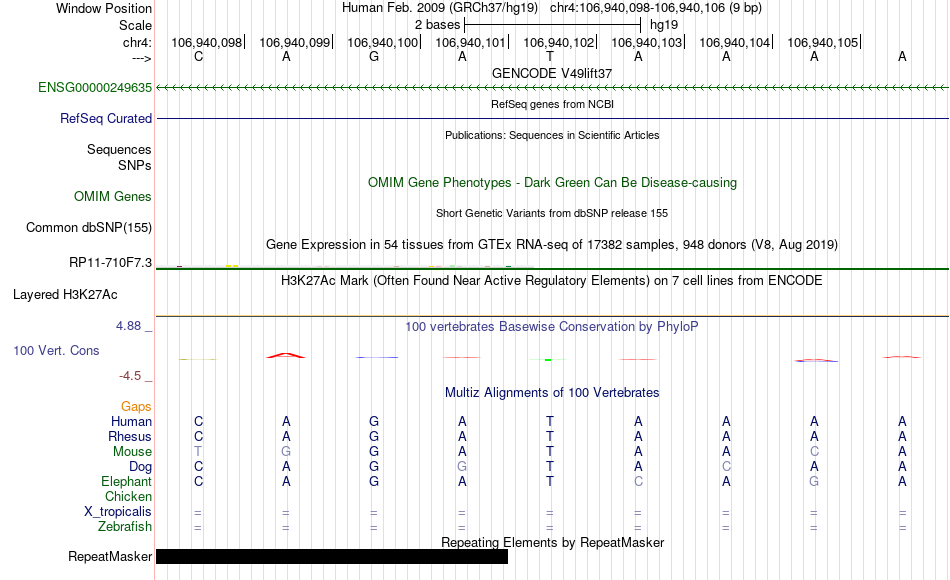The height and width of the screenshot is (580, 950).
Task: Click Repeating Elements by RepeatMasker title
Action: (x=553, y=542)
